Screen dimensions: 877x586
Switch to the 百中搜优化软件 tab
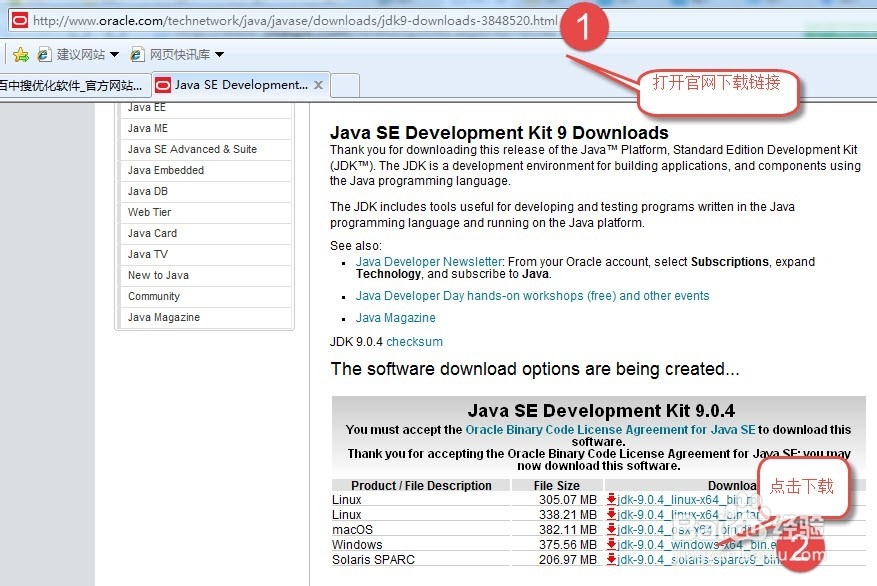(x=74, y=86)
